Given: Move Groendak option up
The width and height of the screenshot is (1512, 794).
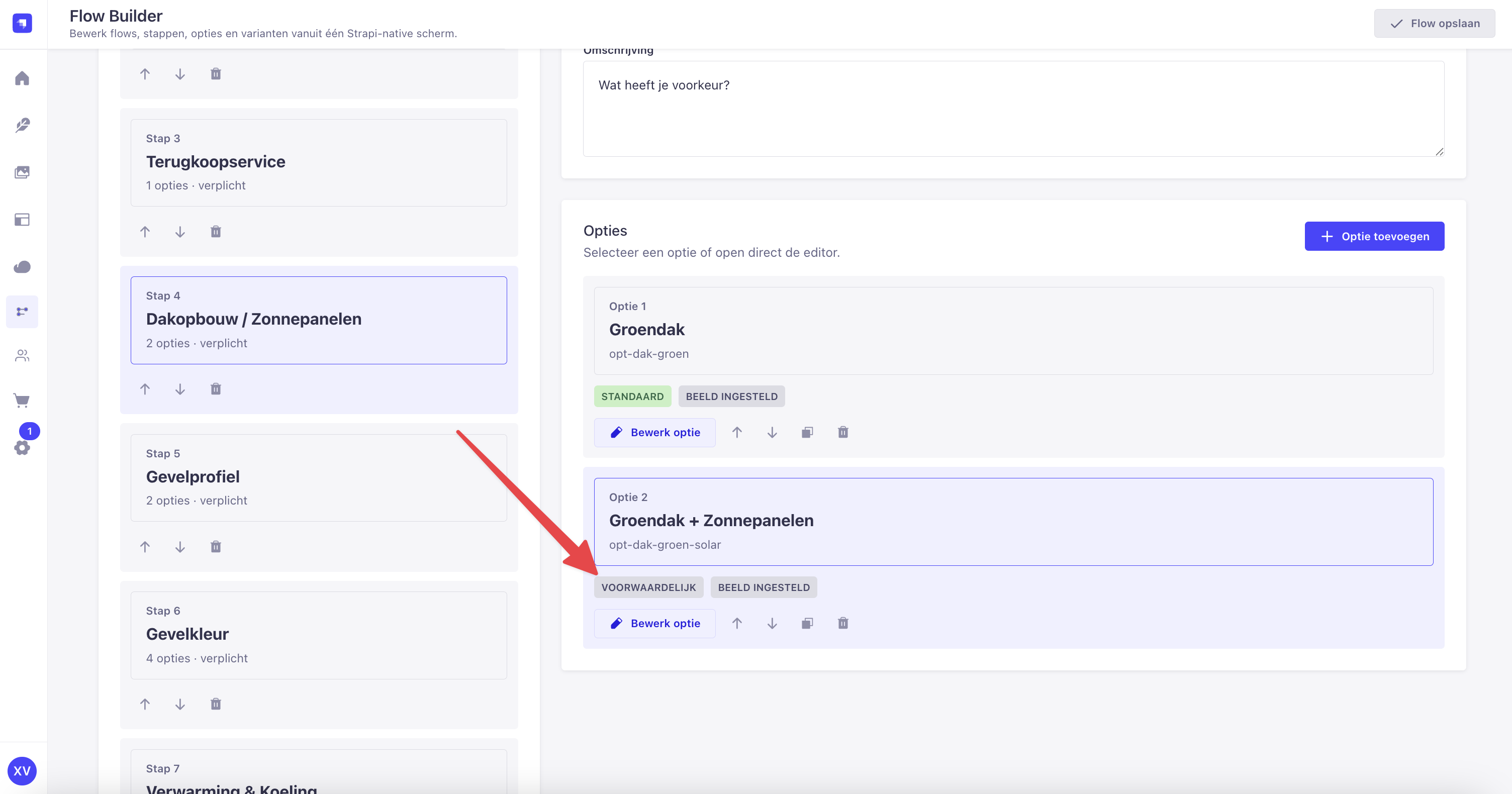Looking at the screenshot, I should (737, 433).
